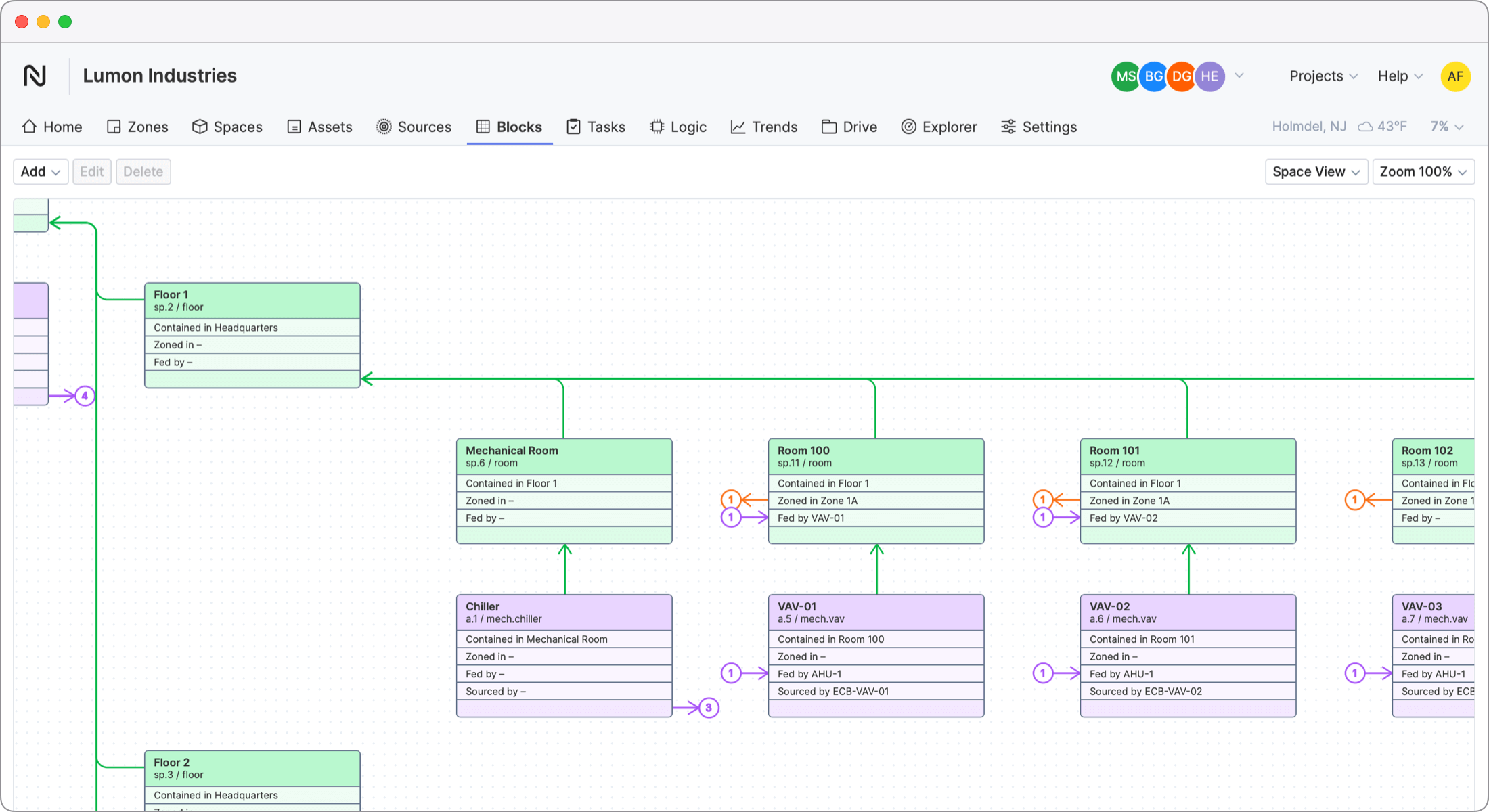Open the Projects menu
The width and height of the screenshot is (1489, 812).
click(1323, 76)
